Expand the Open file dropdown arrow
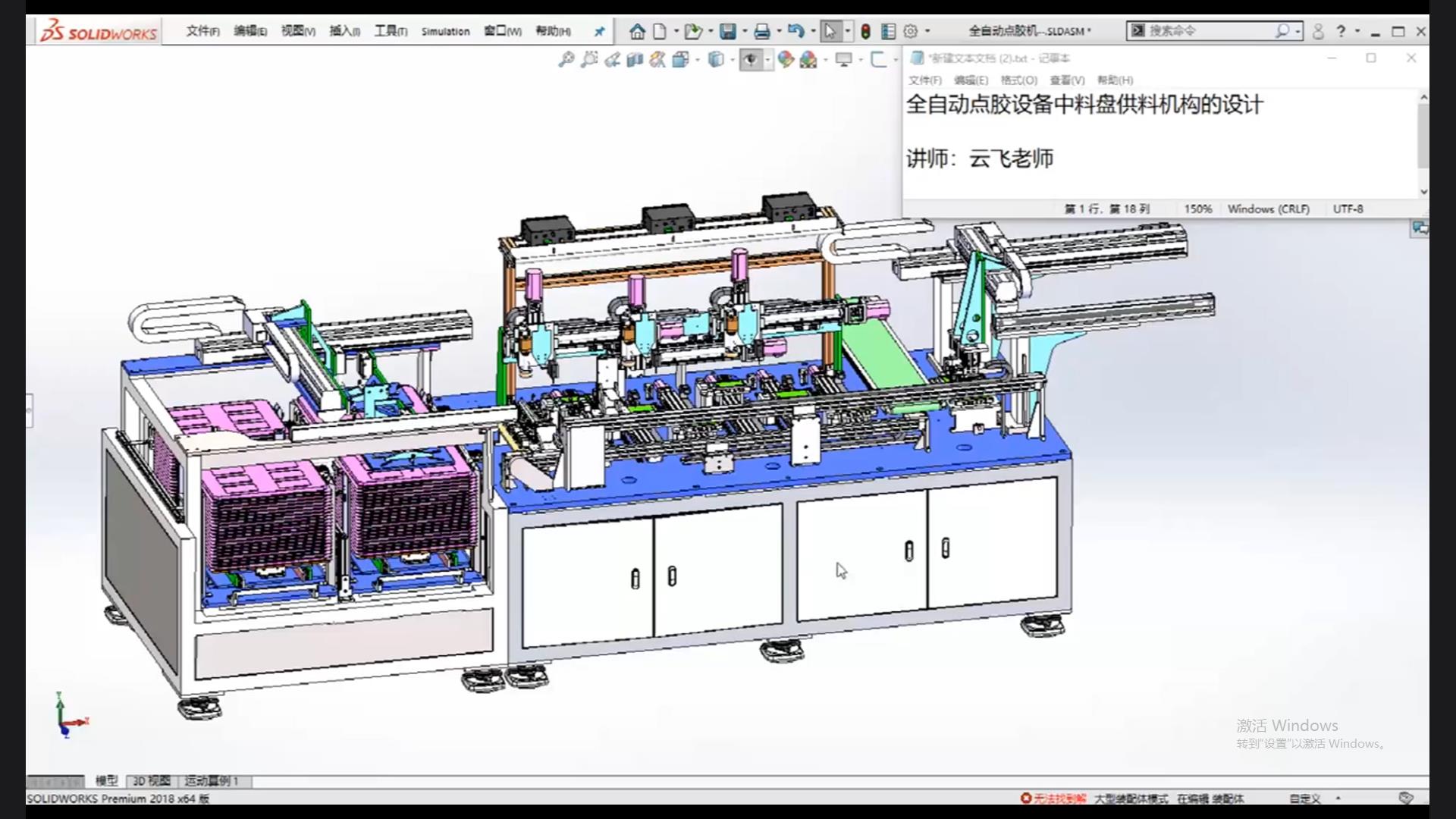 711,32
